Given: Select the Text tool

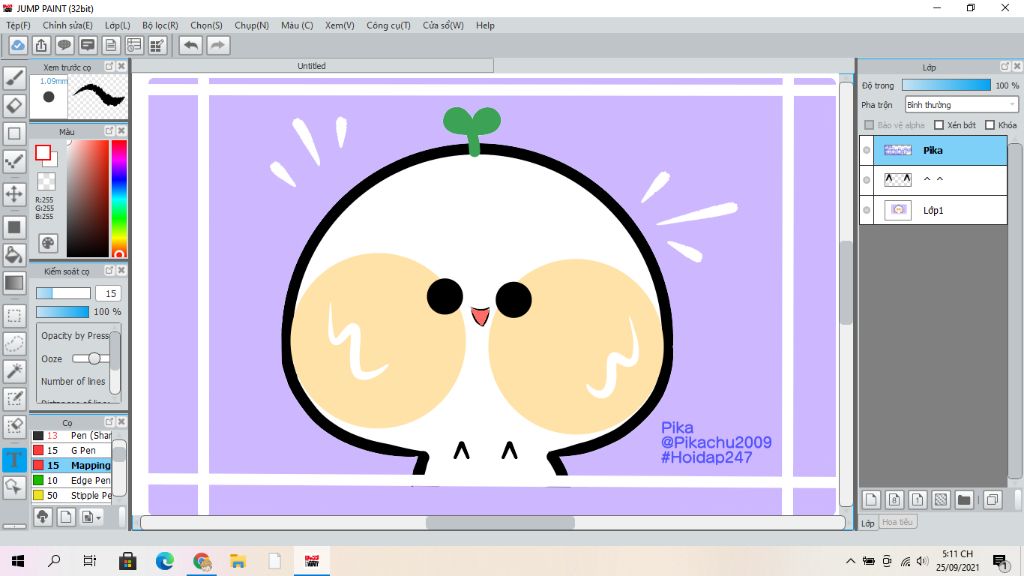Looking at the screenshot, I should (x=14, y=459).
